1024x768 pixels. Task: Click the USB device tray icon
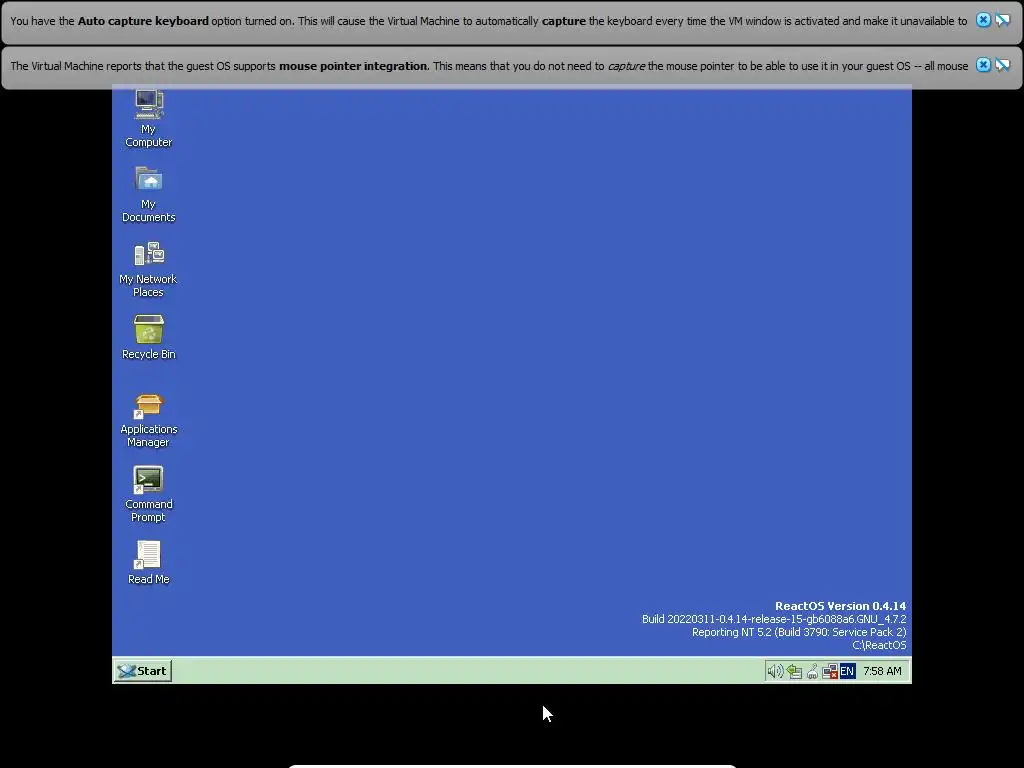point(812,671)
